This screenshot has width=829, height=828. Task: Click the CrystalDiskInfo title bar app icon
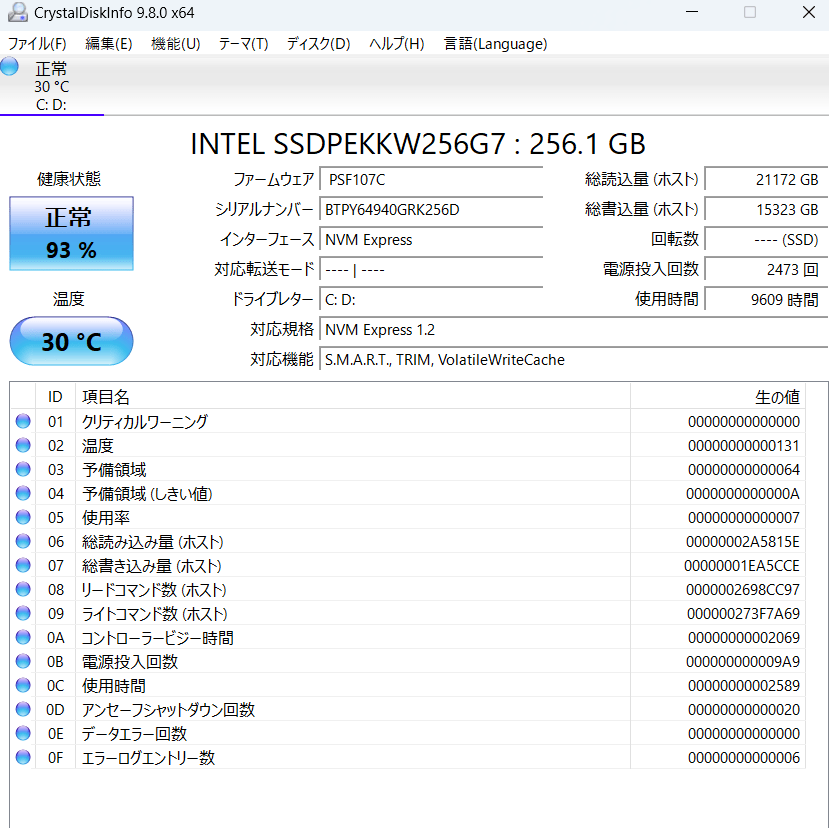(17, 13)
